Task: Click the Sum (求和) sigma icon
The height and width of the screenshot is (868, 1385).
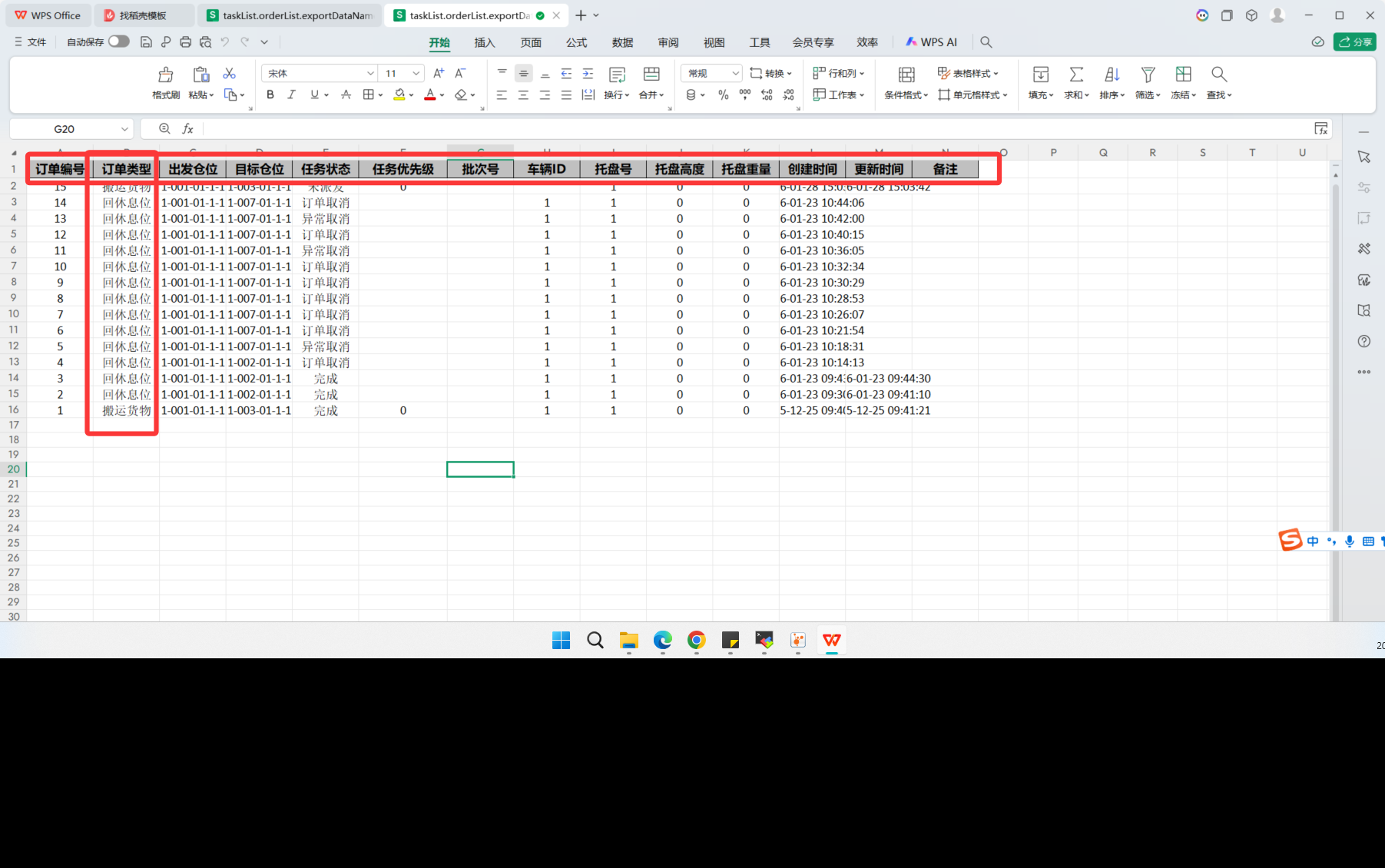Action: [1076, 75]
